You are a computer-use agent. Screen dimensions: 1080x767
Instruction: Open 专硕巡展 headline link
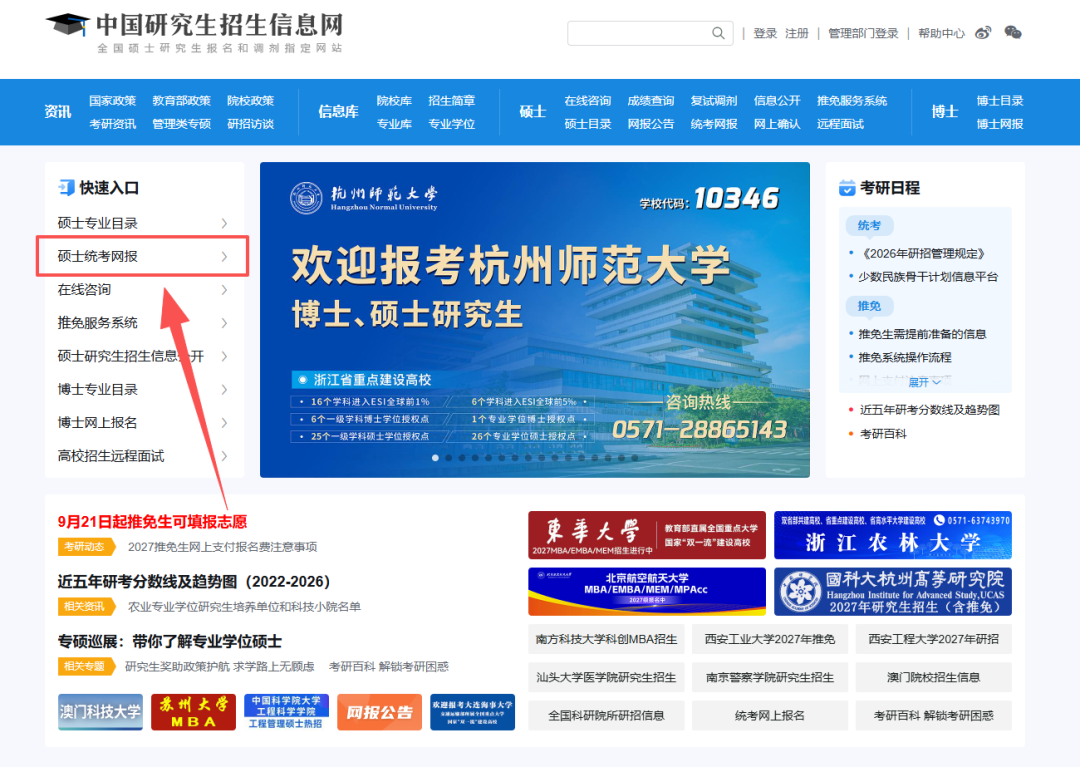tap(169, 642)
